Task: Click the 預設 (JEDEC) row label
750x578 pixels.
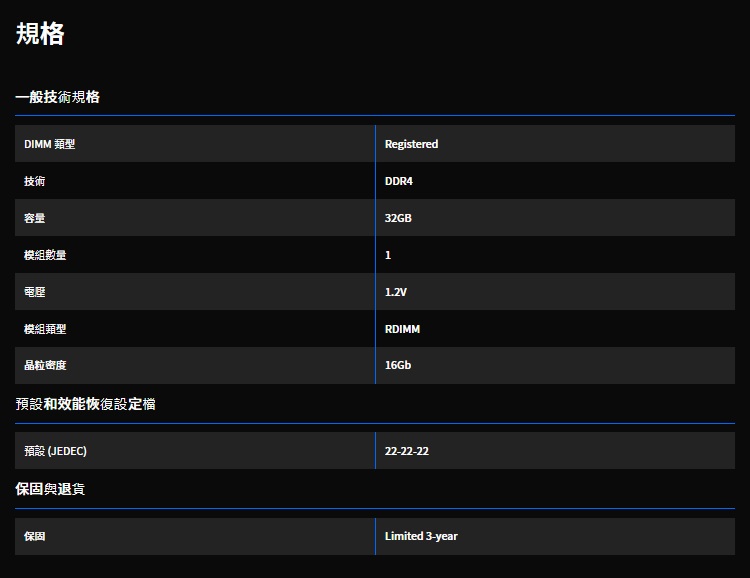Action: click(x=56, y=451)
